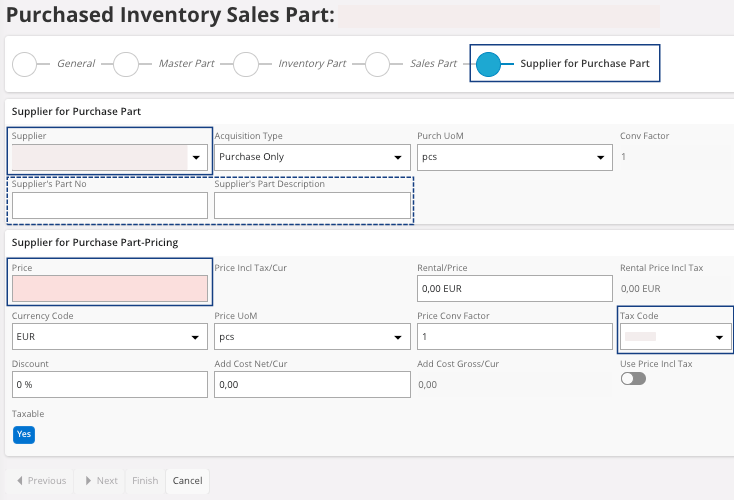
Task: Click the Discount percentage field
Action: tap(110, 384)
